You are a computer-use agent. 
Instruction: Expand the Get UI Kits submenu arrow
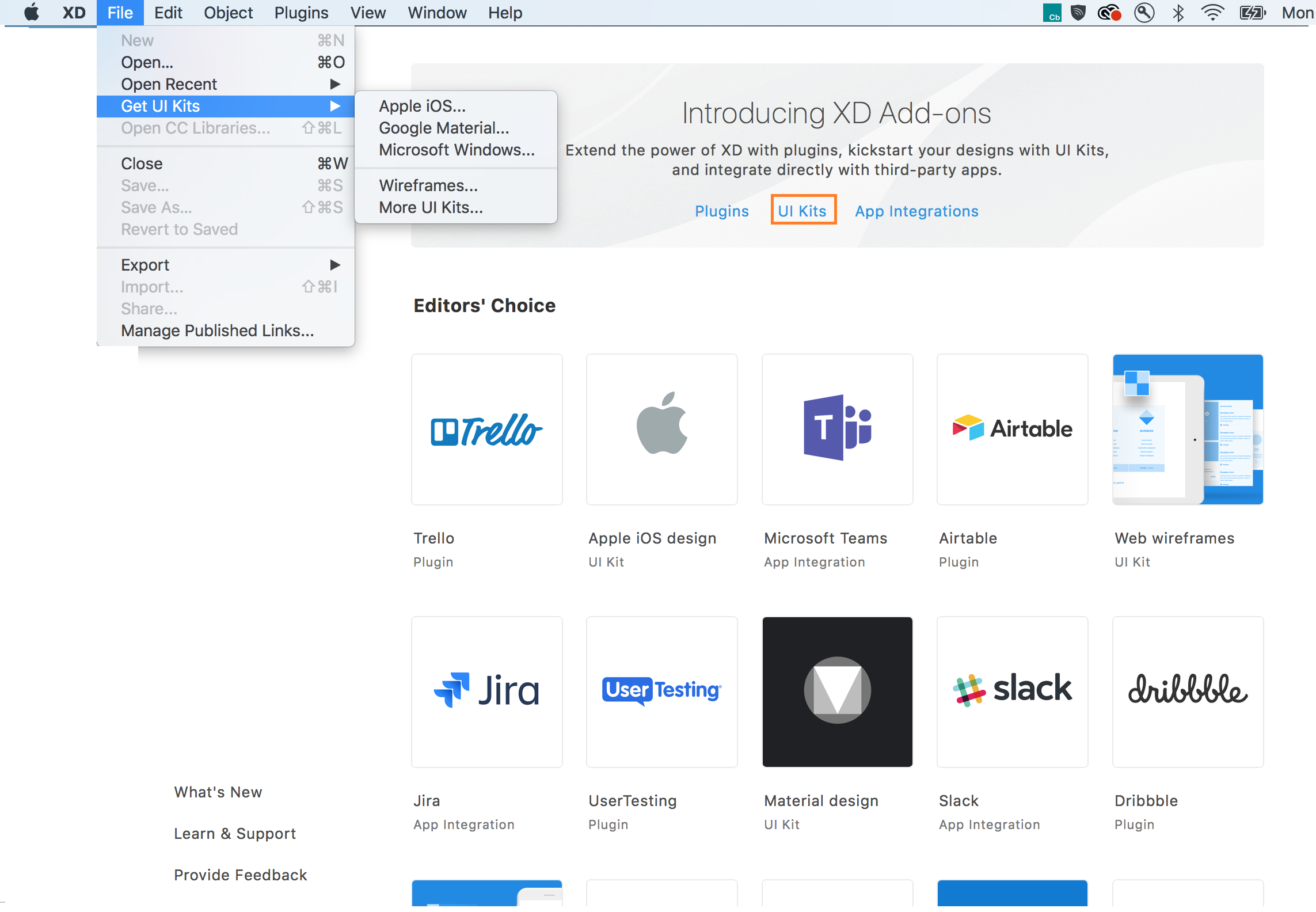click(x=335, y=106)
